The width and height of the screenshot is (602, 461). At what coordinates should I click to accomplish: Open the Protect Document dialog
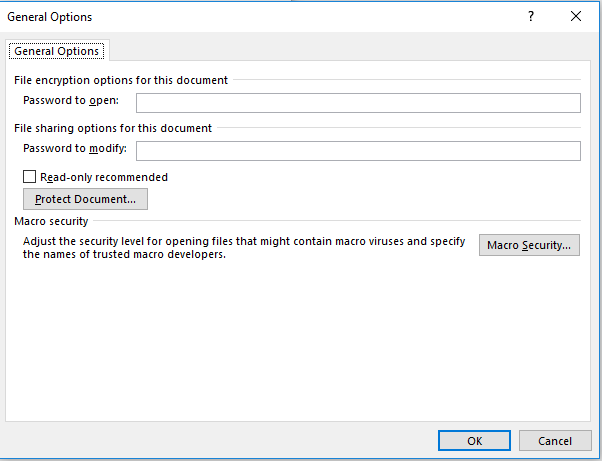(85, 199)
